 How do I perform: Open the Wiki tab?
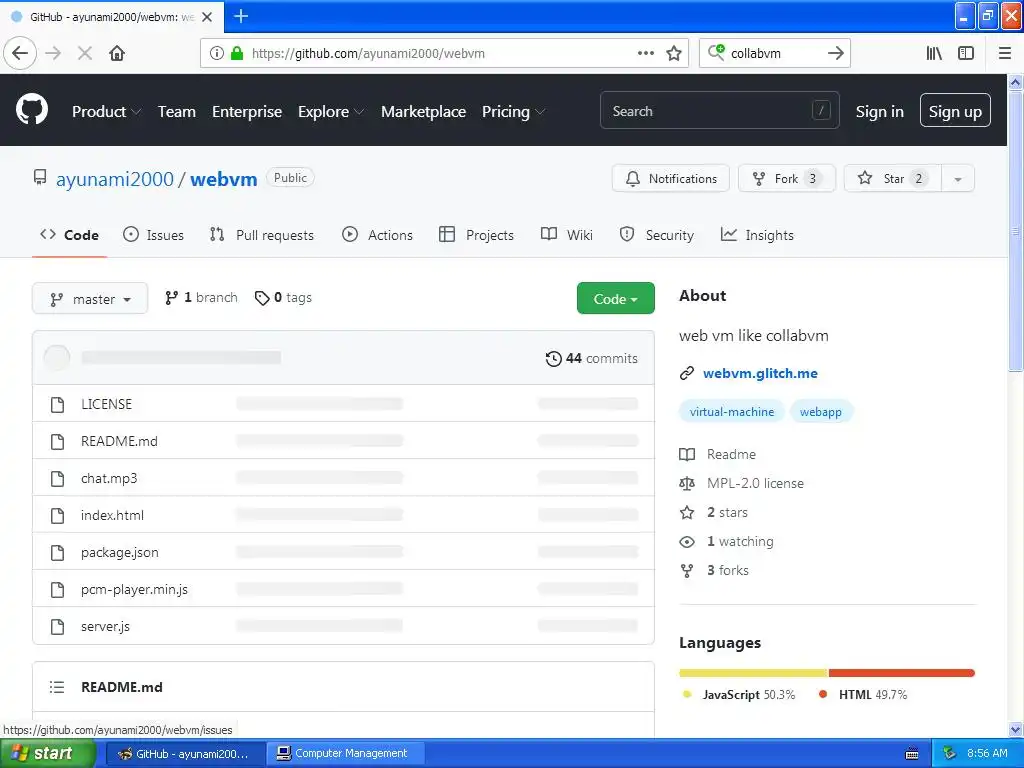(567, 235)
